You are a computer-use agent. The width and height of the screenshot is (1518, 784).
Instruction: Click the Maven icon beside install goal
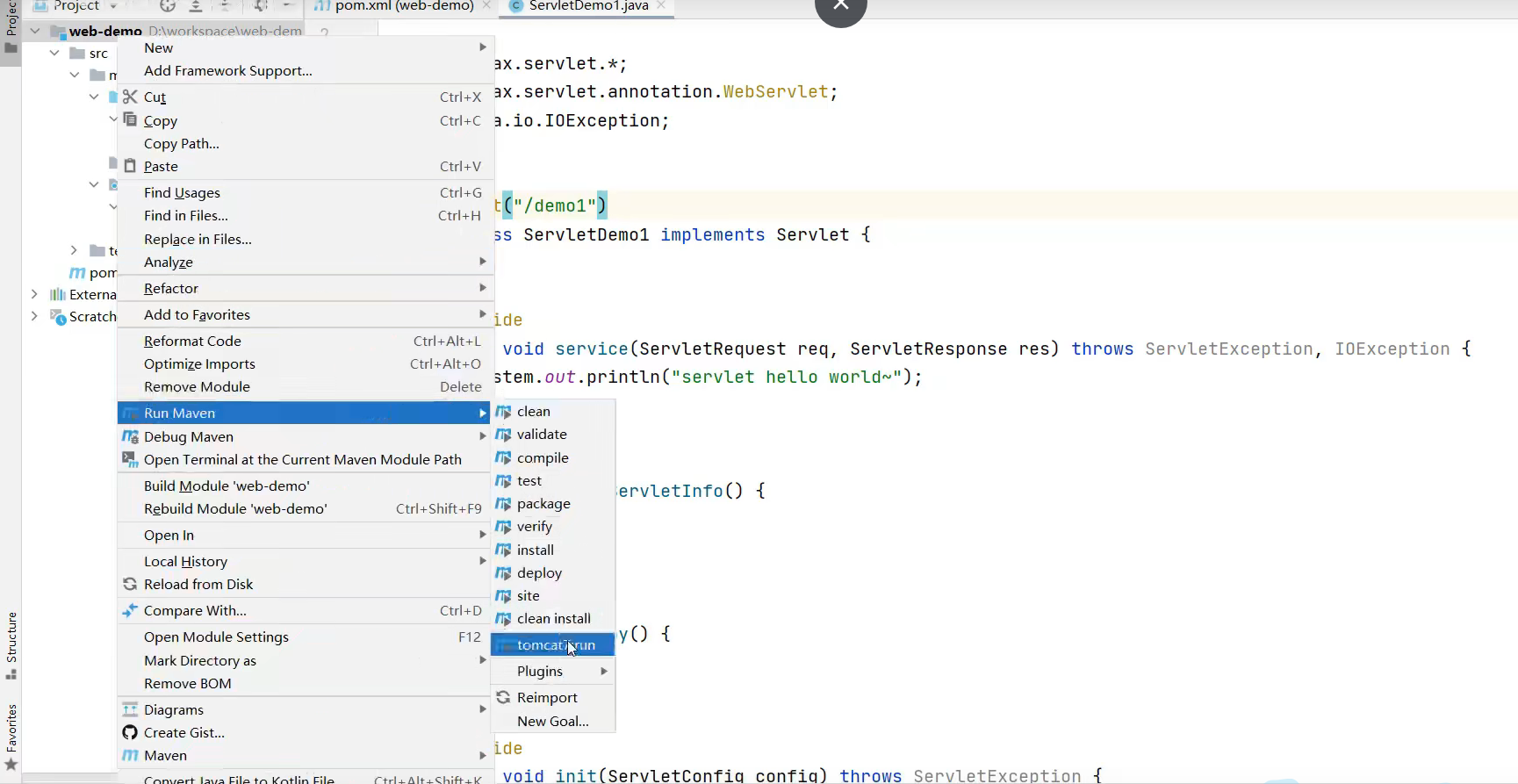[x=503, y=550]
